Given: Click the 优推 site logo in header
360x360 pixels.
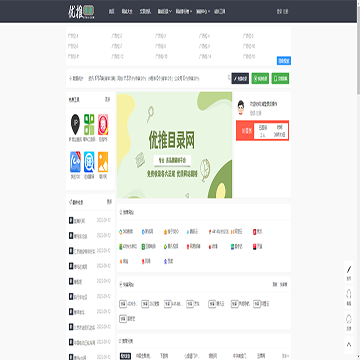Looking at the screenshot, I should (81, 11).
